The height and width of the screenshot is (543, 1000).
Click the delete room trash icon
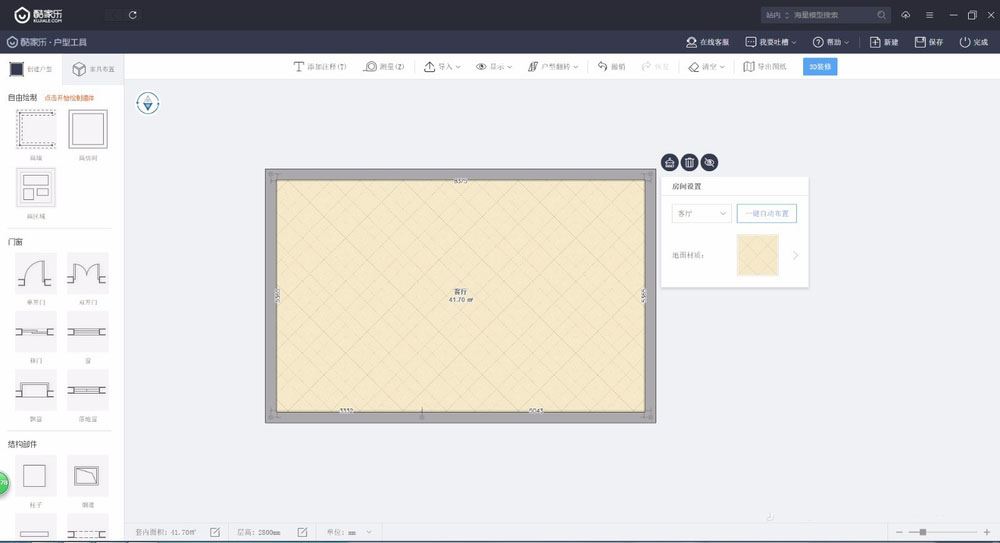pyautogui.click(x=689, y=162)
